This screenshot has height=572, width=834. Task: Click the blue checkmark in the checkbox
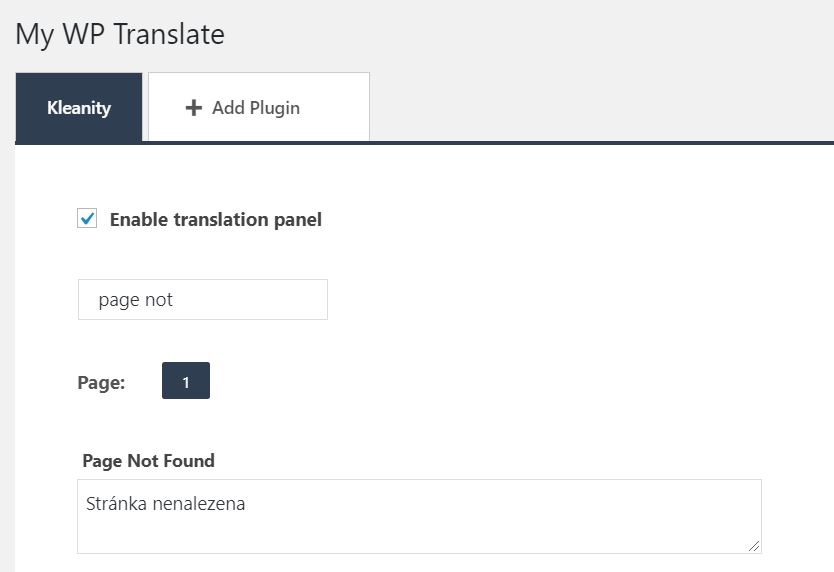(x=88, y=219)
